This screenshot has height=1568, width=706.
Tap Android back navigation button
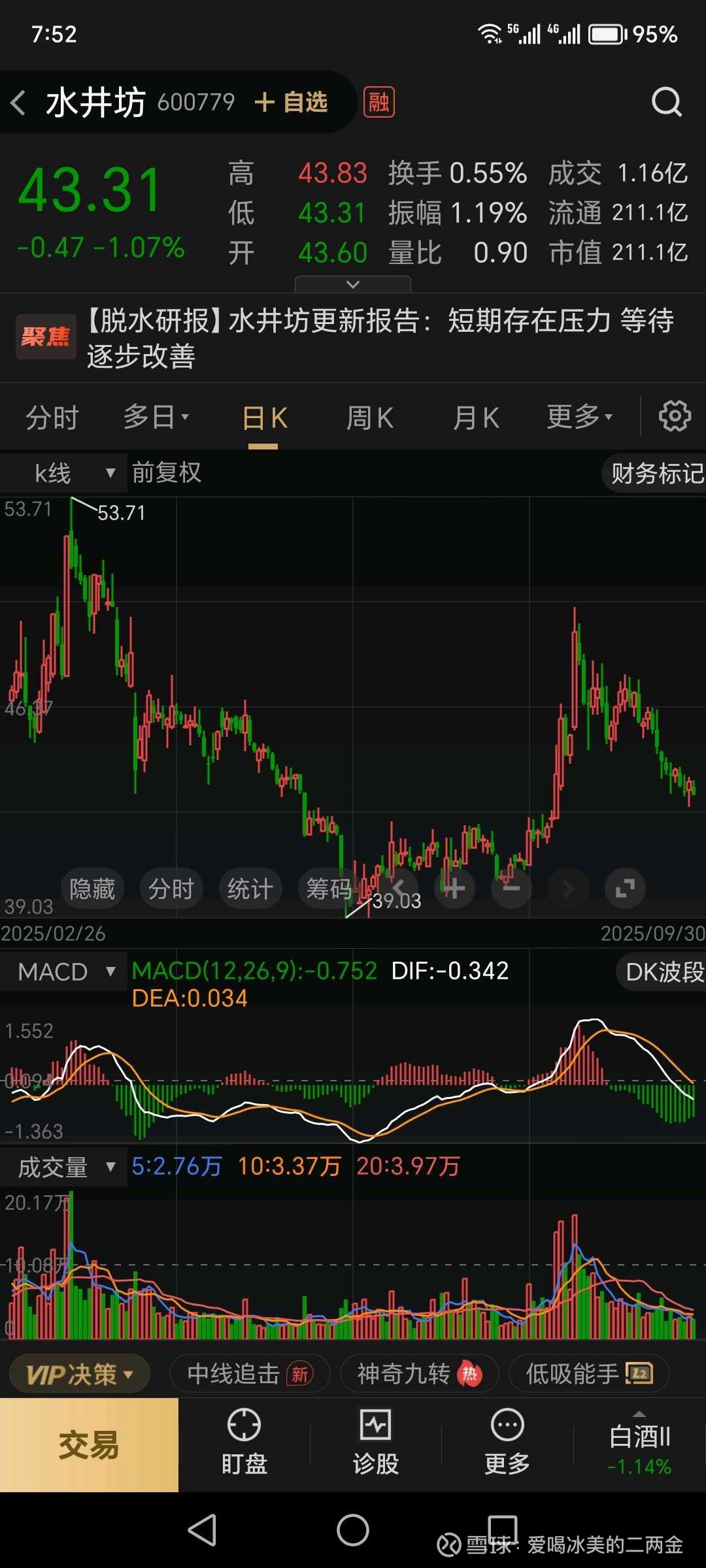click(x=202, y=1530)
